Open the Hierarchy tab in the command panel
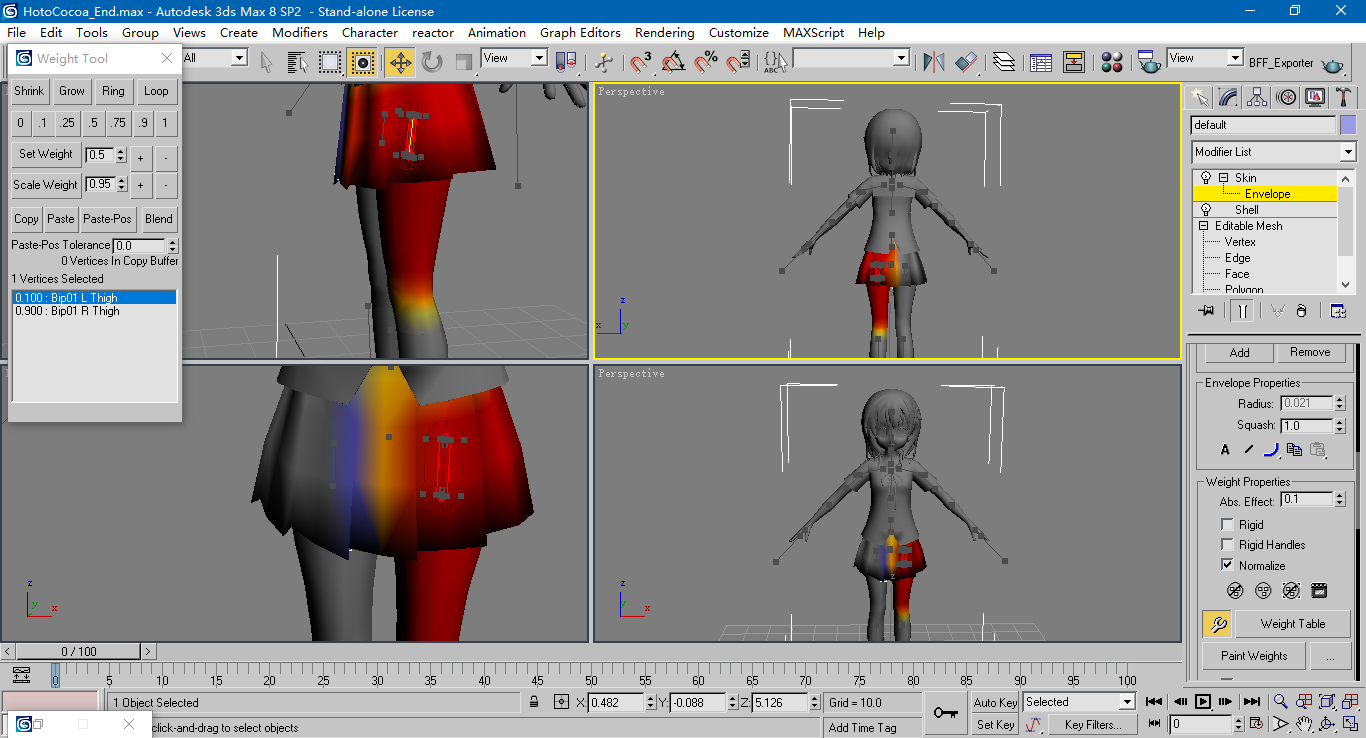The width and height of the screenshot is (1366, 738). point(1257,97)
